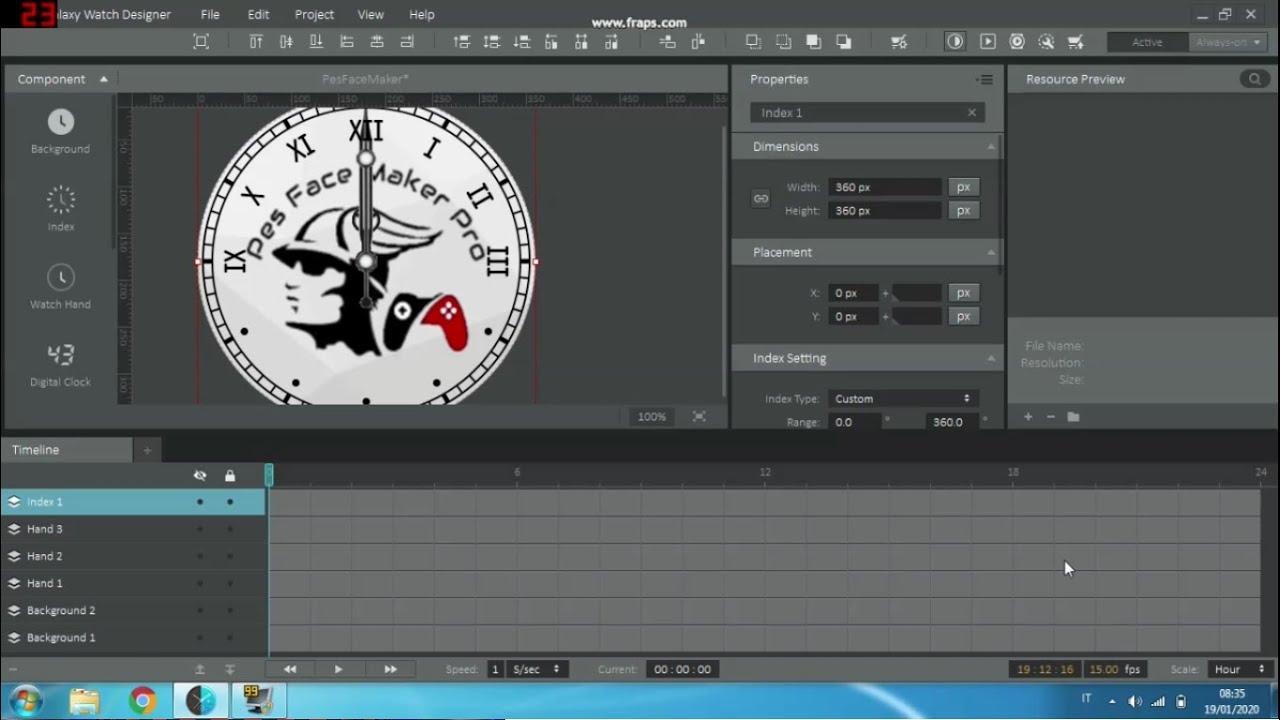Click px unit button for Width
Image resolution: width=1280 pixels, height=720 pixels.
pos(963,187)
